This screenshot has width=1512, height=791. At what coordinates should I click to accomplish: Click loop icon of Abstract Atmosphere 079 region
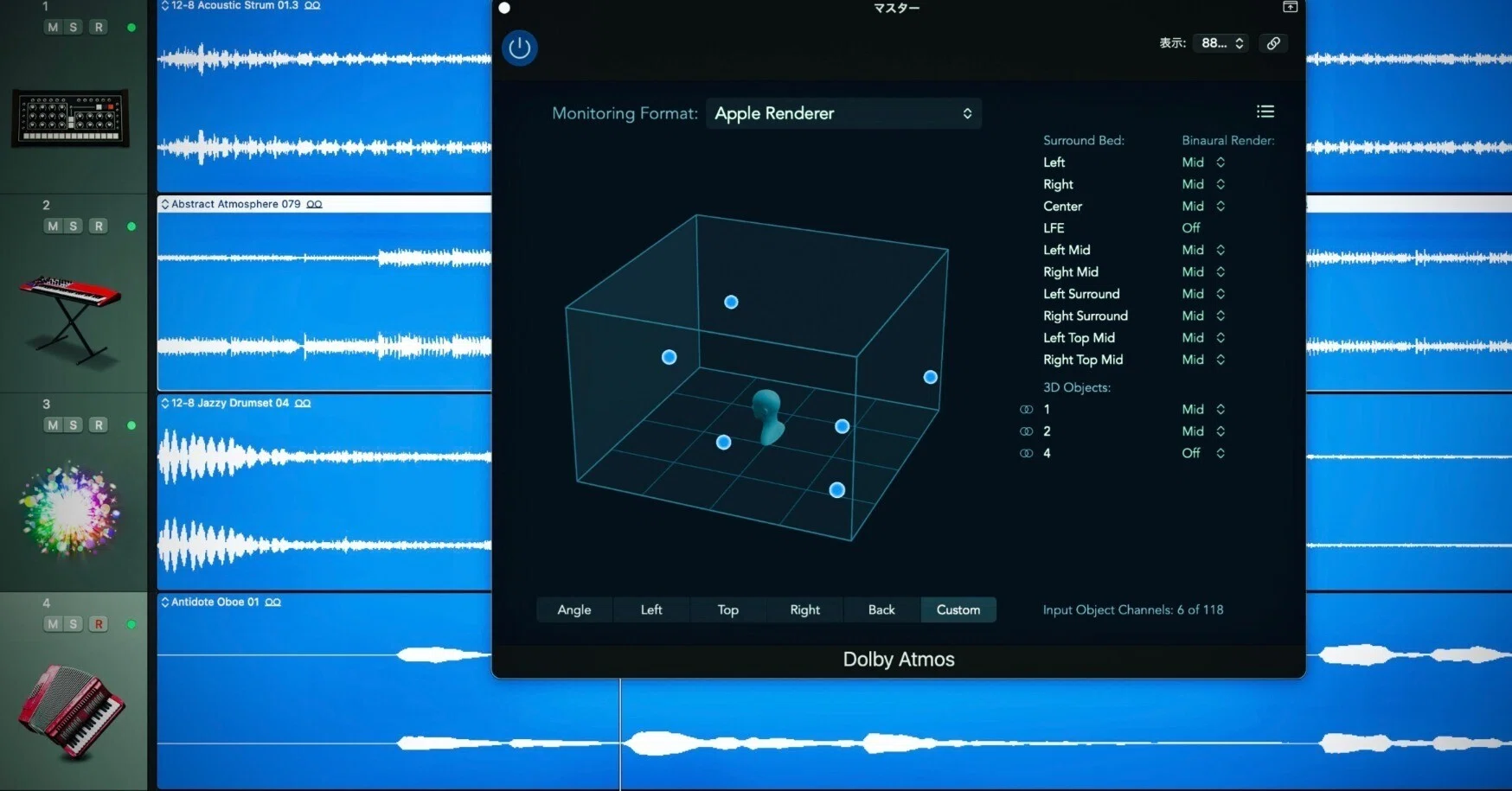point(314,205)
